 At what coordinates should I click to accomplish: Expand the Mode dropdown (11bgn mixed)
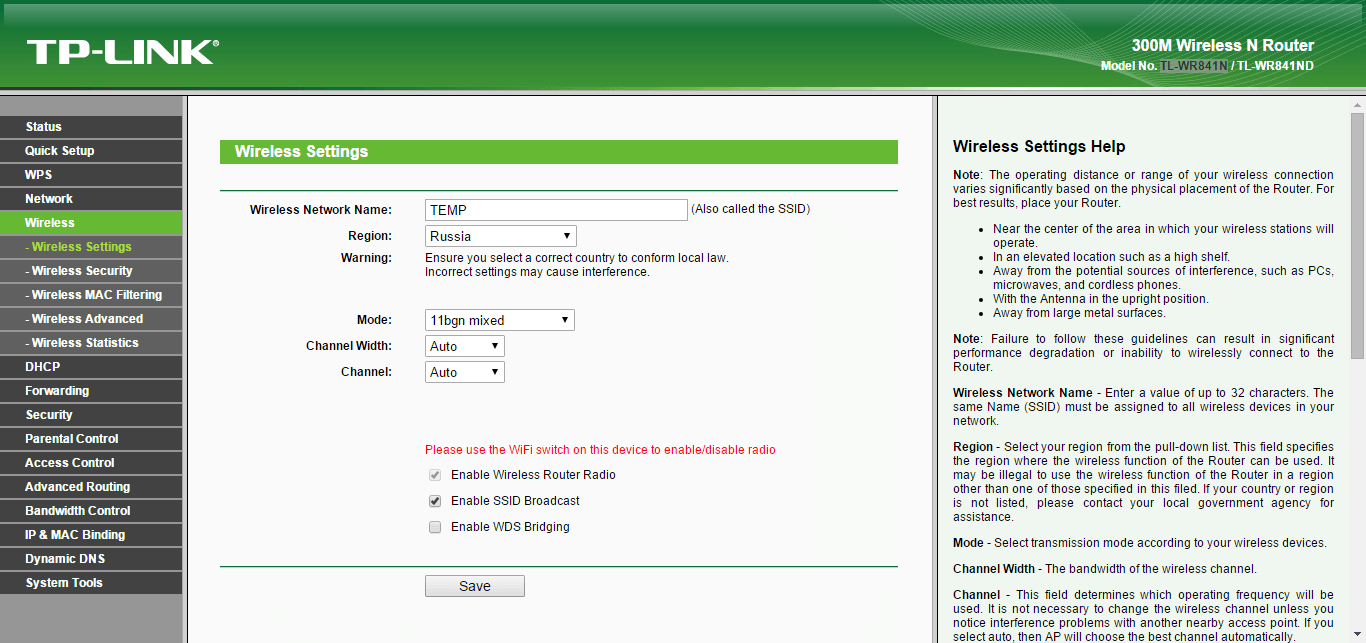click(x=499, y=321)
